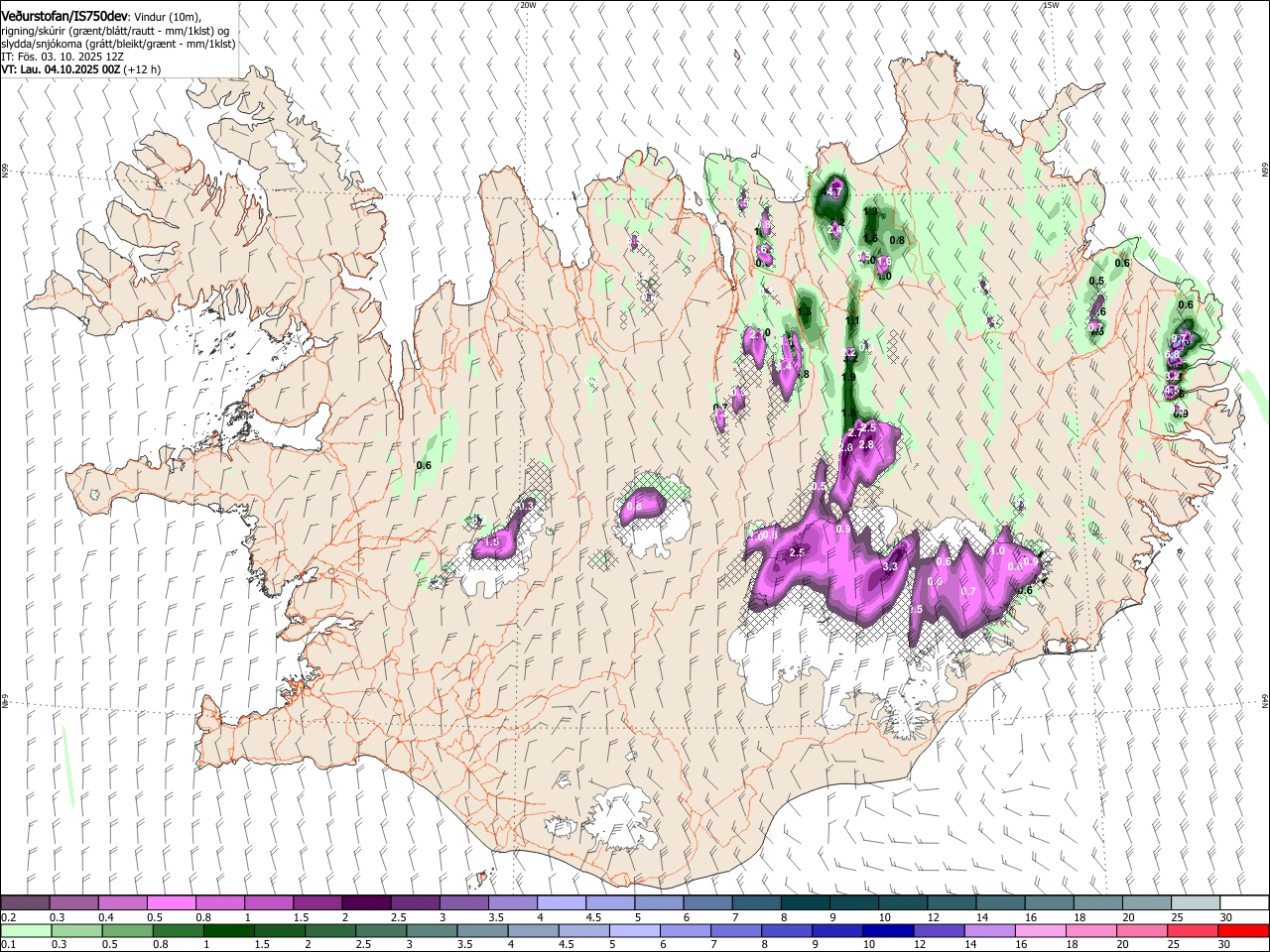This screenshot has height=952, width=1270.
Task: Click the '4.7' precipitation value in the north
Action: [834, 191]
